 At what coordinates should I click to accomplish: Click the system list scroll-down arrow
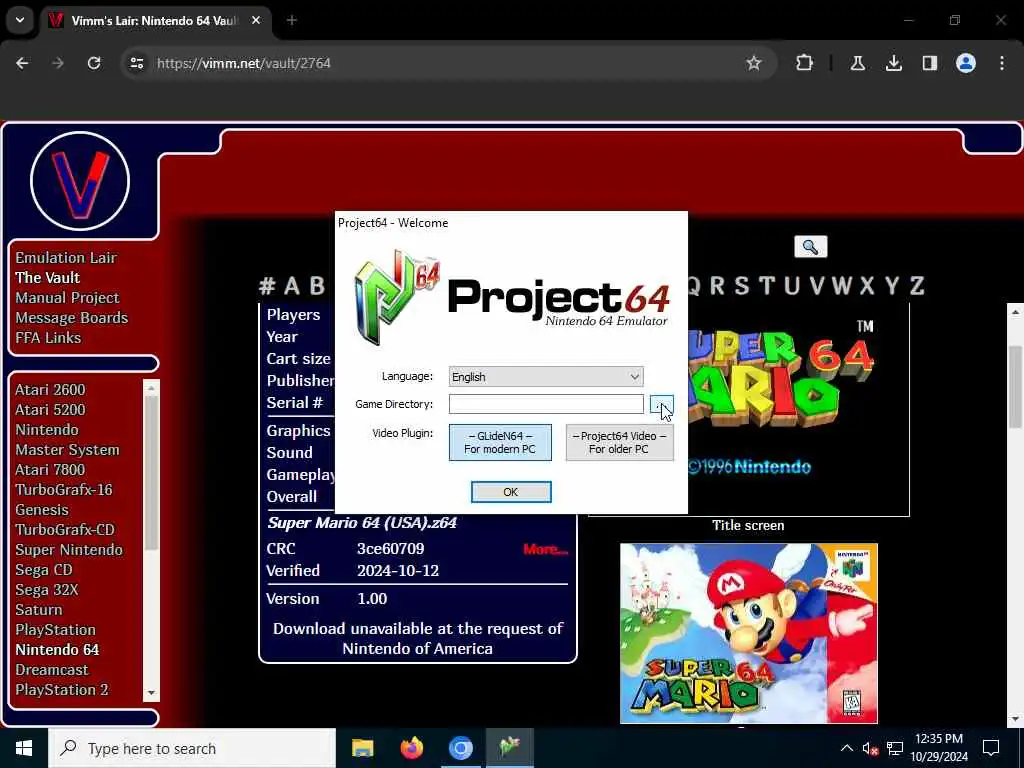pos(151,692)
